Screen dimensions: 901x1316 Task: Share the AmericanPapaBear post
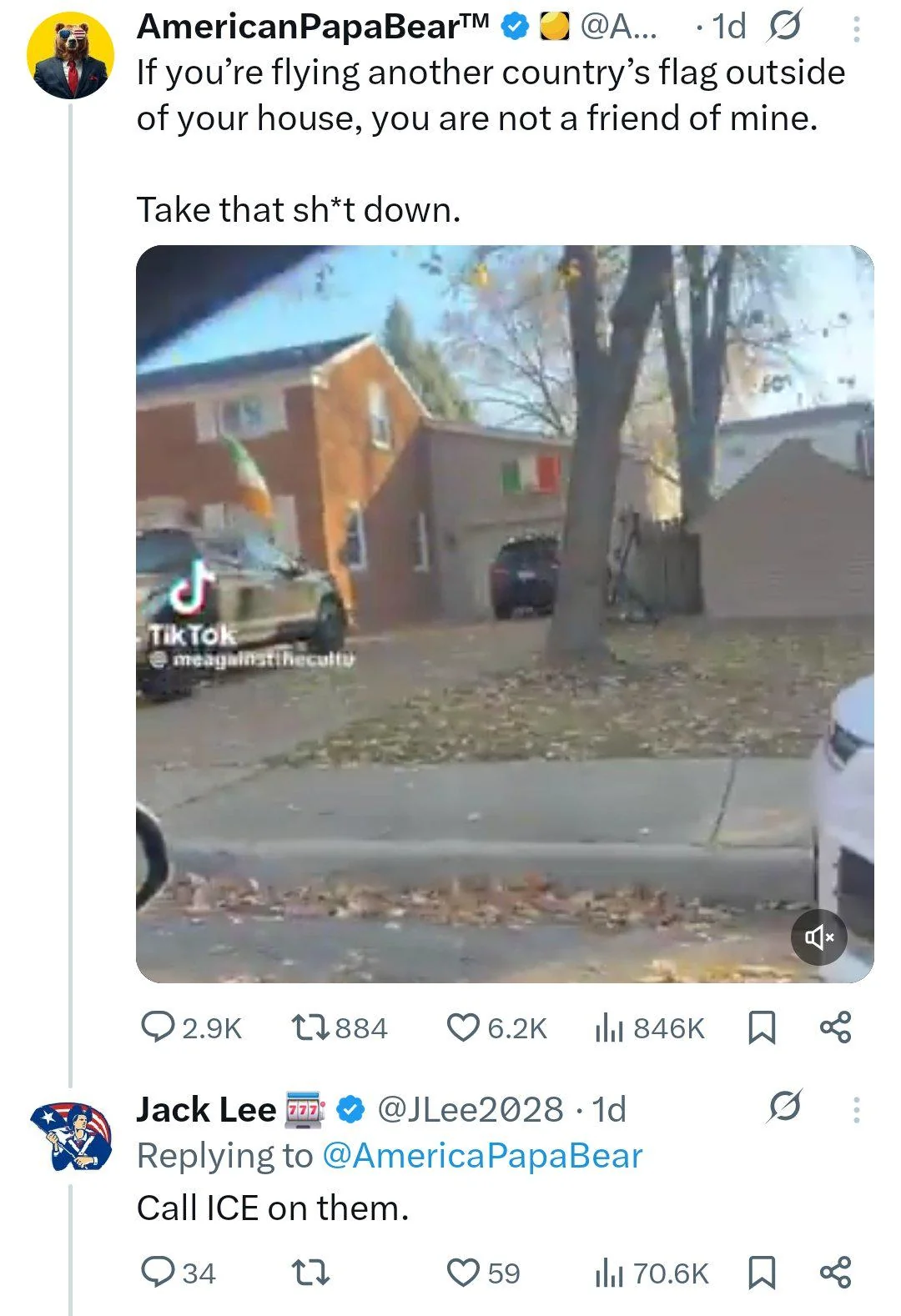pyautogui.click(x=835, y=1027)
